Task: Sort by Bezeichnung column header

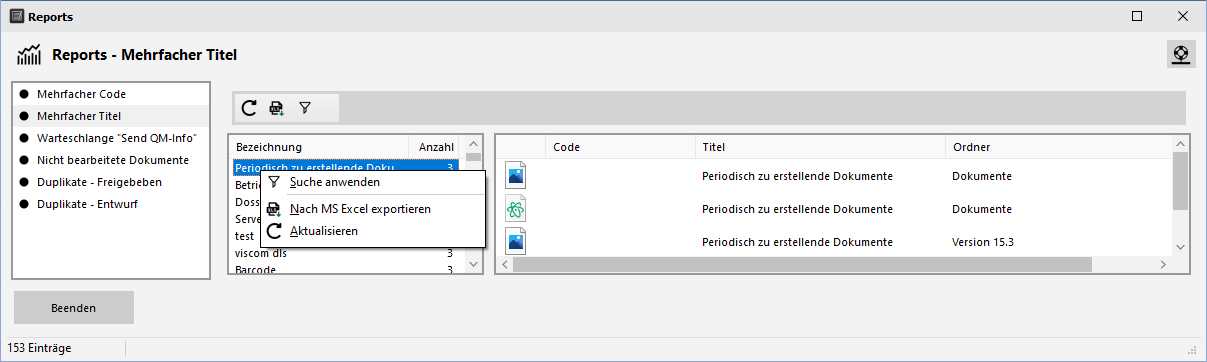Action: [x=319, y=147]
